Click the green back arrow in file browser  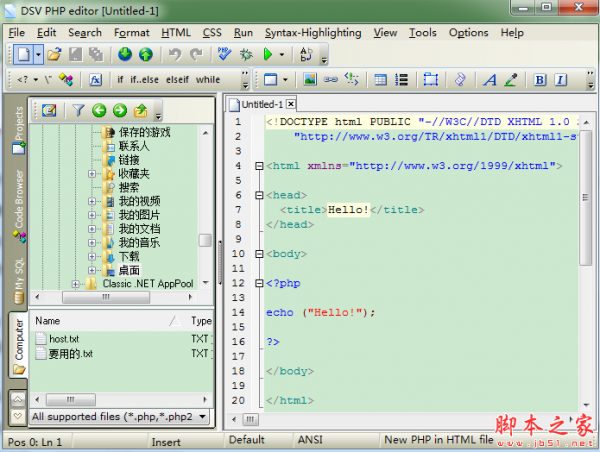point(99,110)
